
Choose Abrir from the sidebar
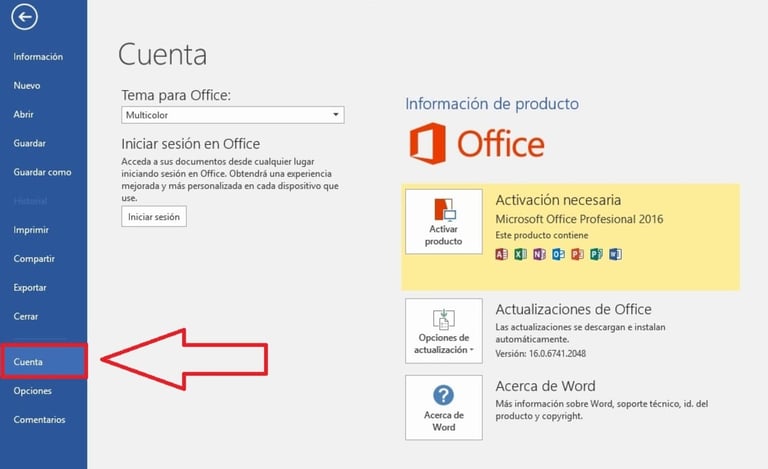24,115
